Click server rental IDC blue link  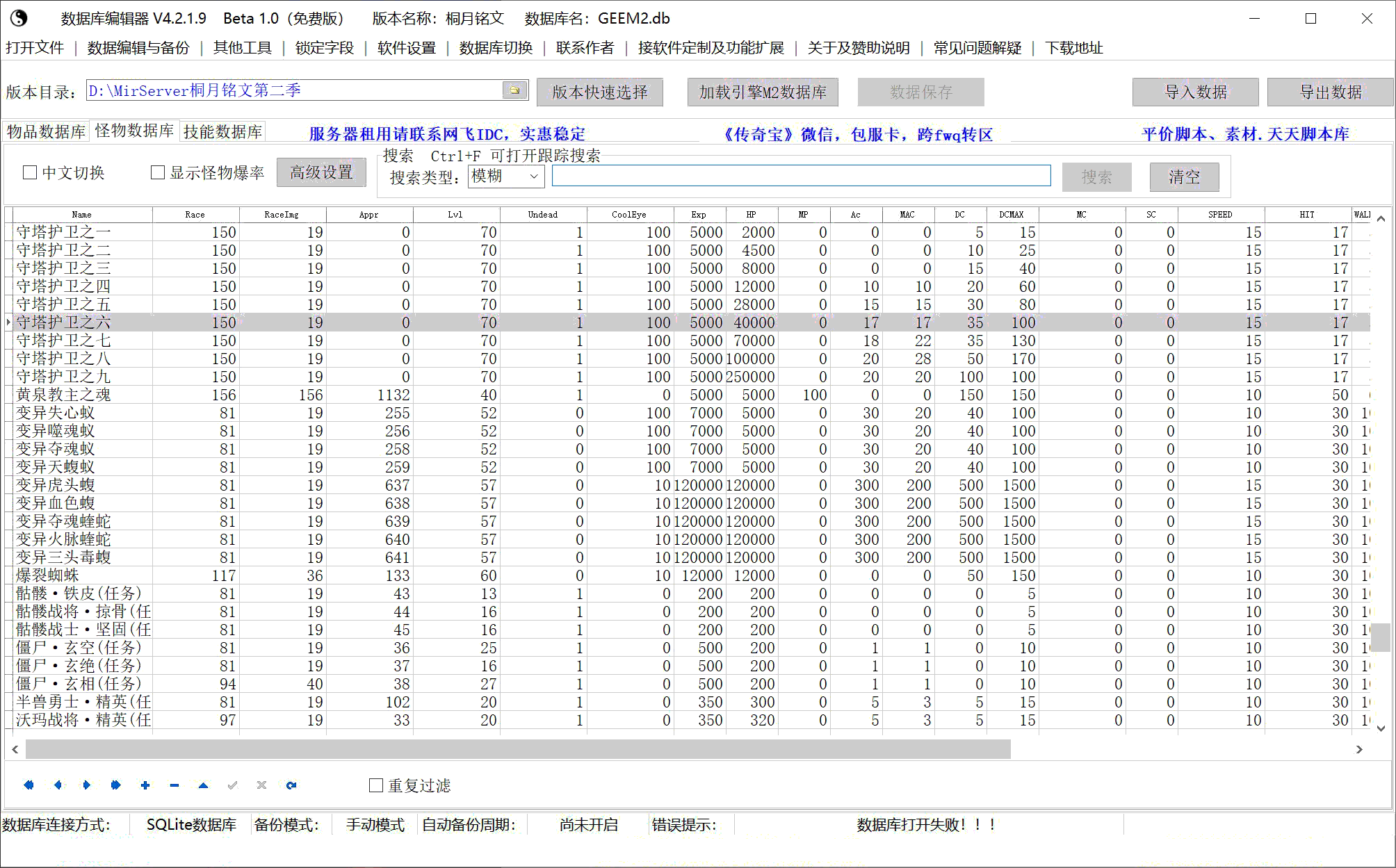[x=447, y=134]
